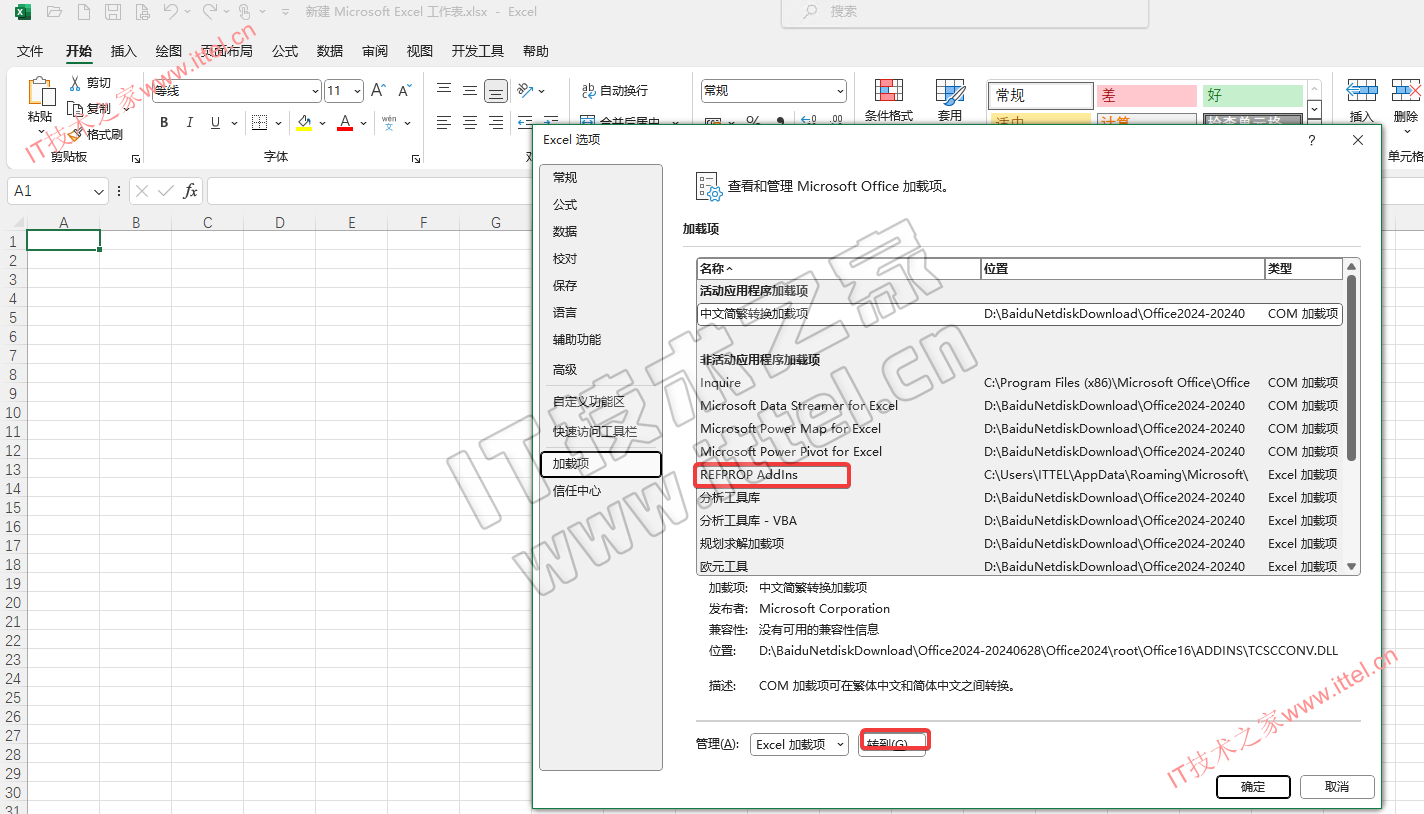The image size is (1424, 814).
Task: Select 信任中心 in Excel Options sidebar
Action: click(x=601, y=491)
